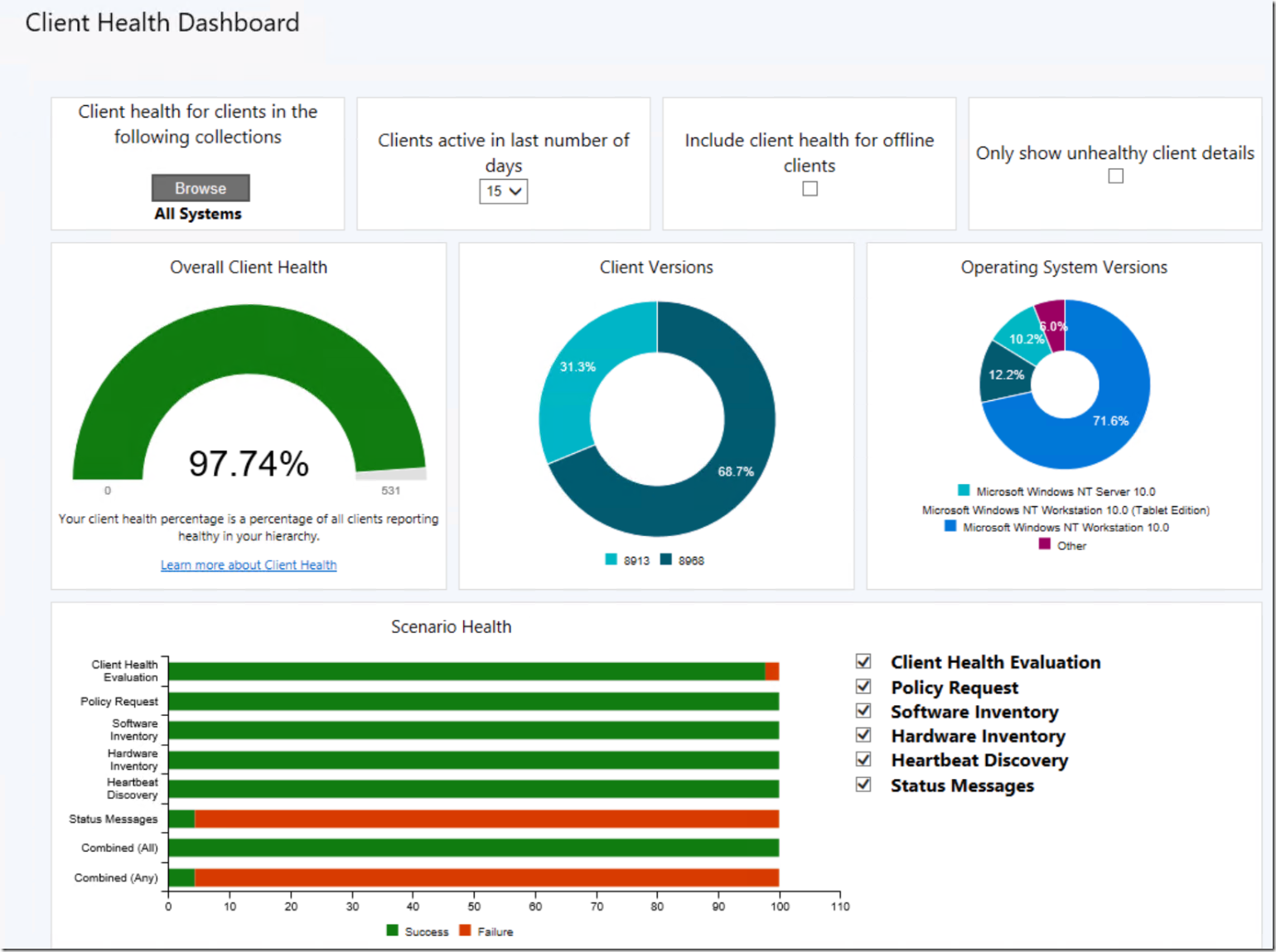Click the 531 gauge maximum value
This screenshot has height=952, width=1276.
(x=390, y=490)
